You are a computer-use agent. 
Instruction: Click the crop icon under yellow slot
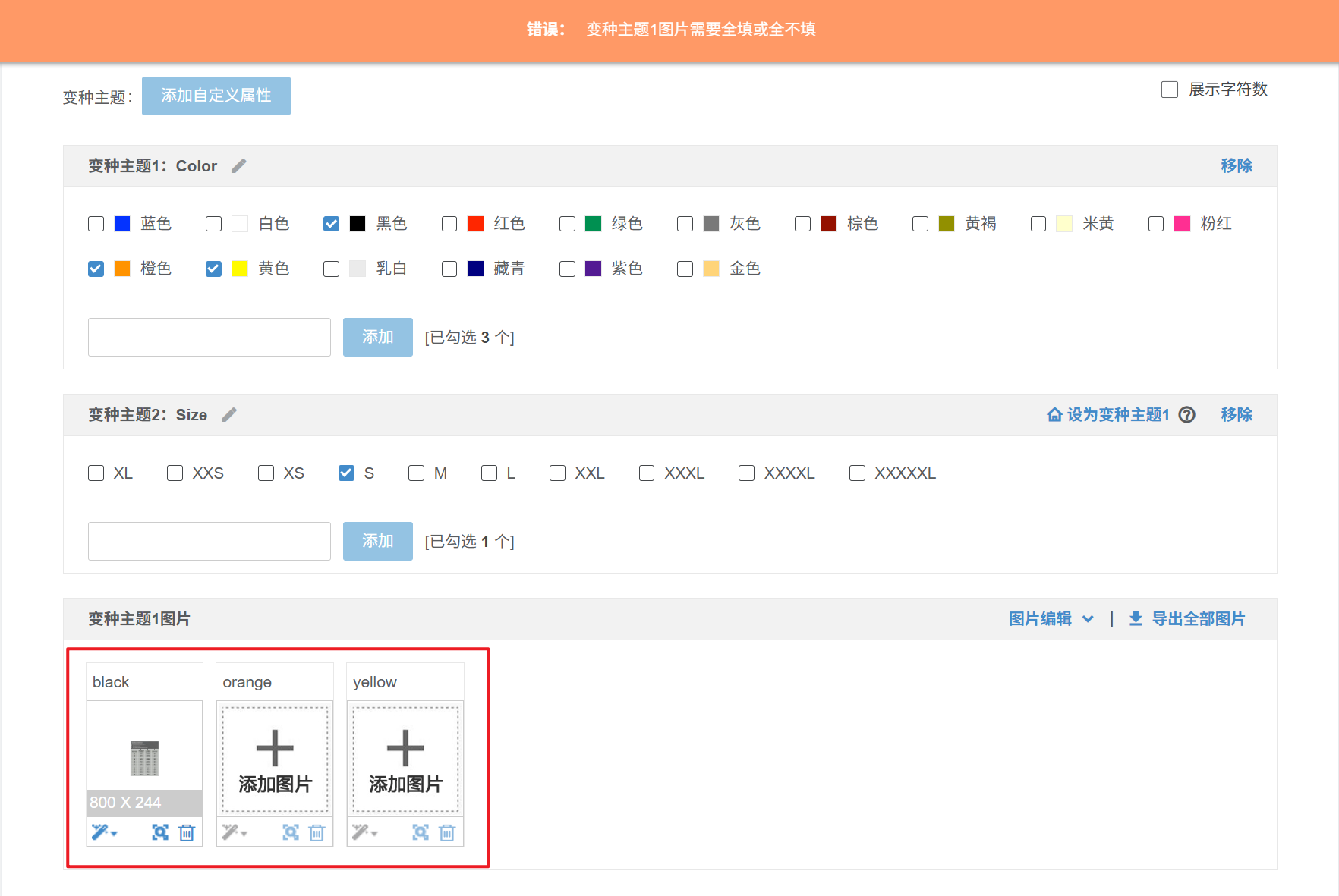pos(421,833)
